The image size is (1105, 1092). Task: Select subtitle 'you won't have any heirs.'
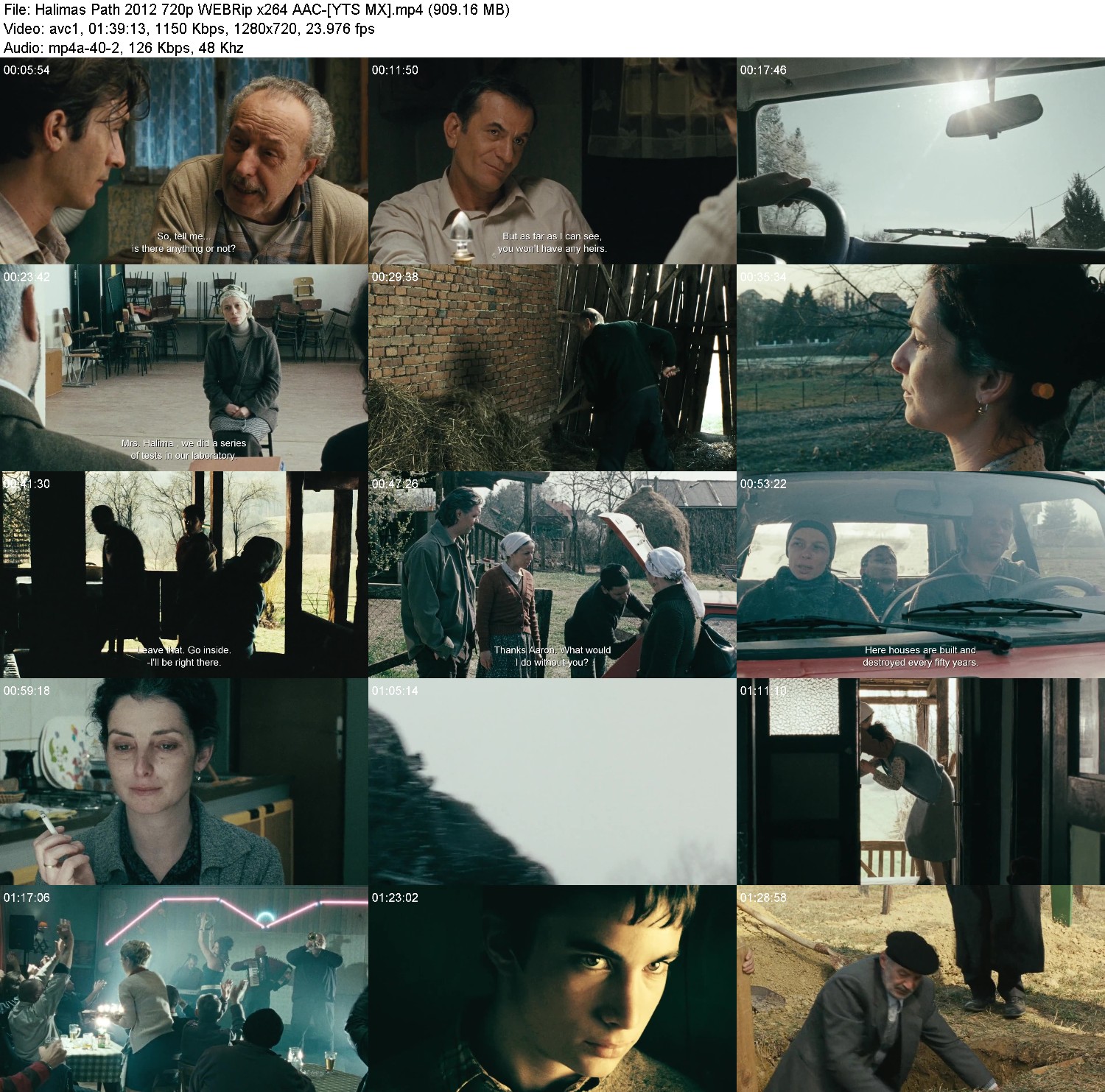click(x=552, y=249)
